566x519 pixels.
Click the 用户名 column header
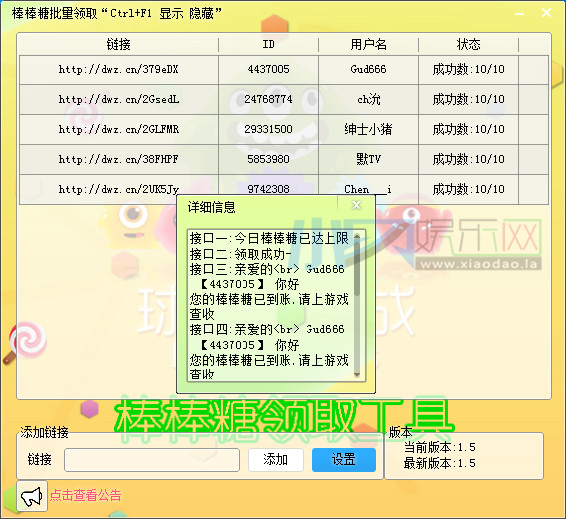click(x=368, y=44)
